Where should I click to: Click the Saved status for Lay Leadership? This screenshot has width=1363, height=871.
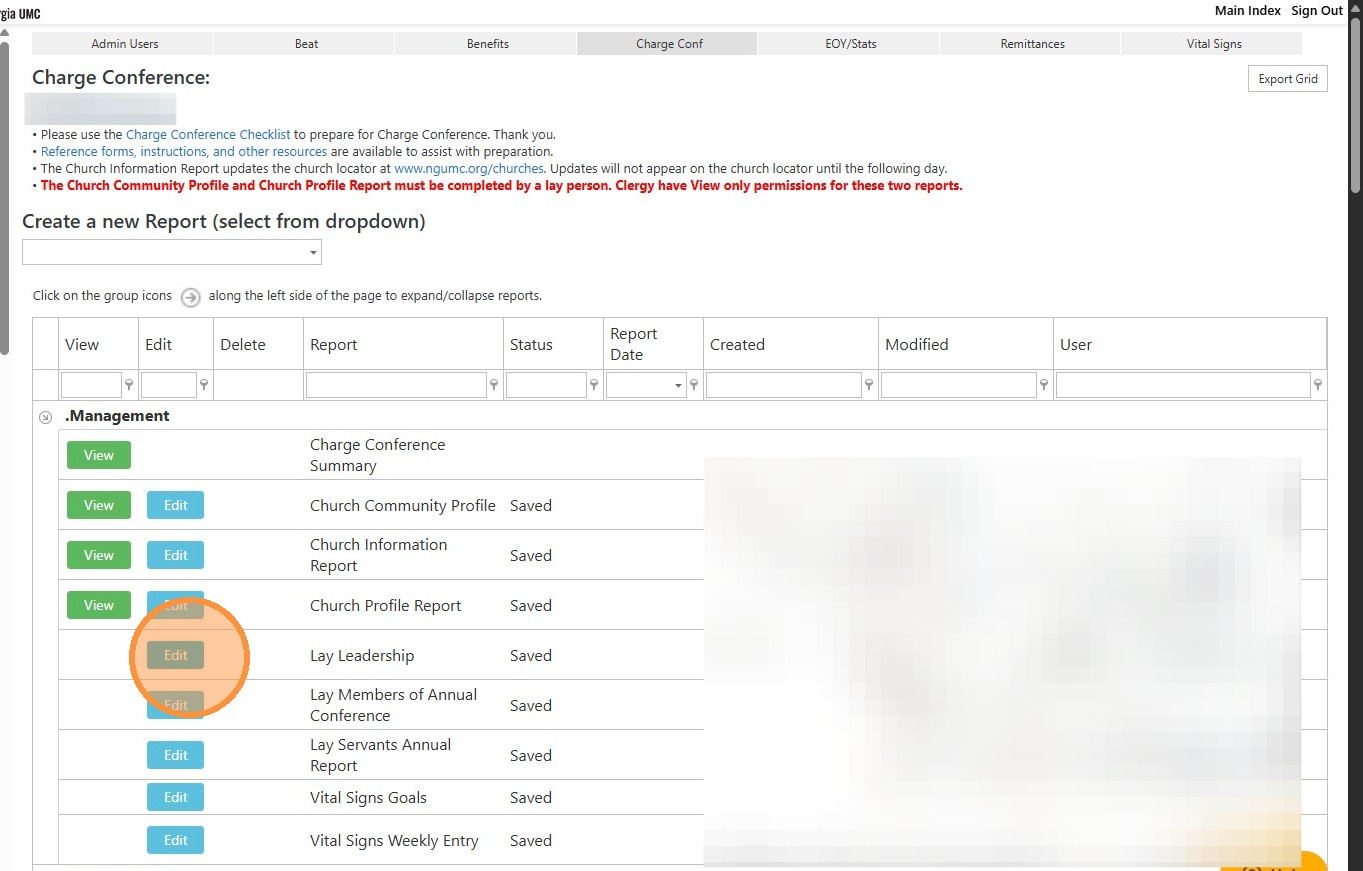click(x=531, y=655)
